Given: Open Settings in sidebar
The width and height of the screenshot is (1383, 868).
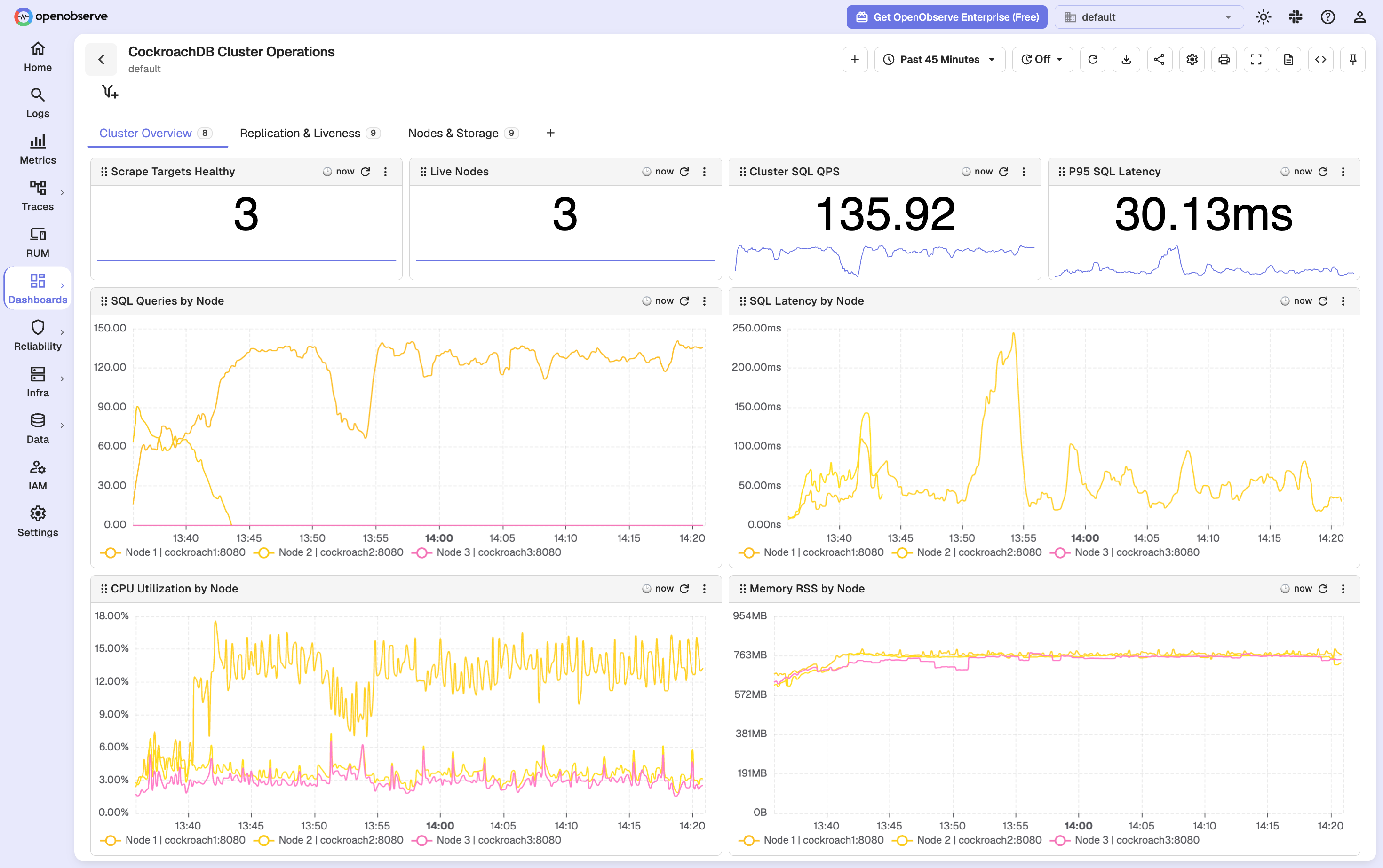Looking at the screenshot, I should [x=37, y=522].
